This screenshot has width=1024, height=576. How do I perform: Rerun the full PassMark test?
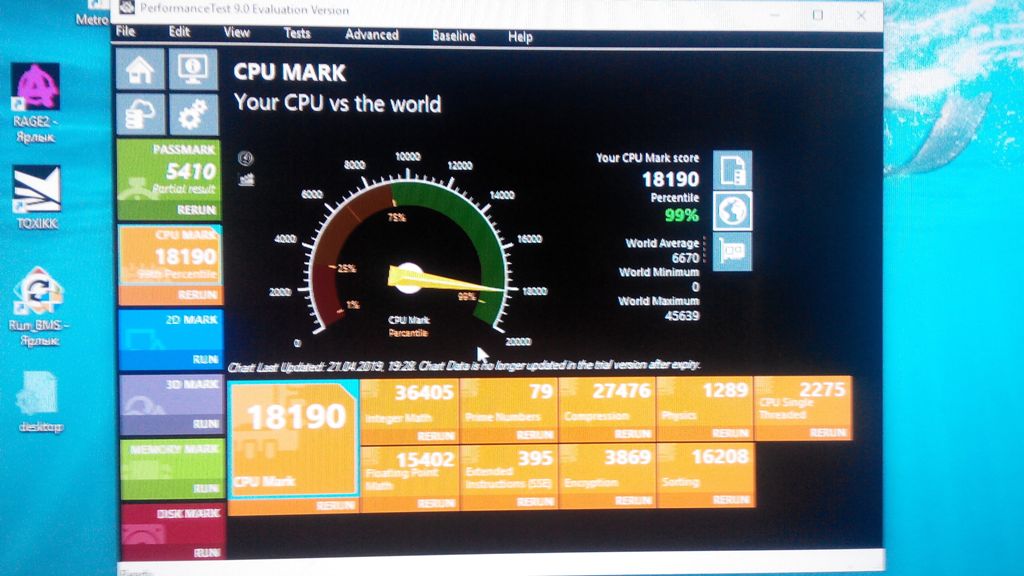pos(196,210)
